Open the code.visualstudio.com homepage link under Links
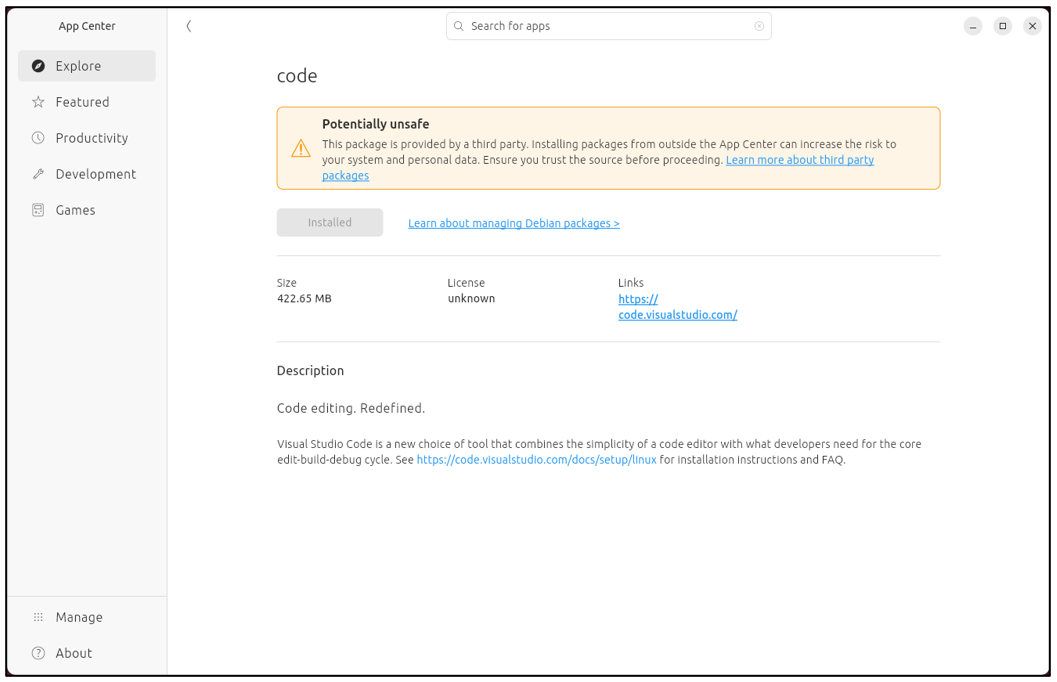Viewport: 1057px width, 682px height. [677, 307]
